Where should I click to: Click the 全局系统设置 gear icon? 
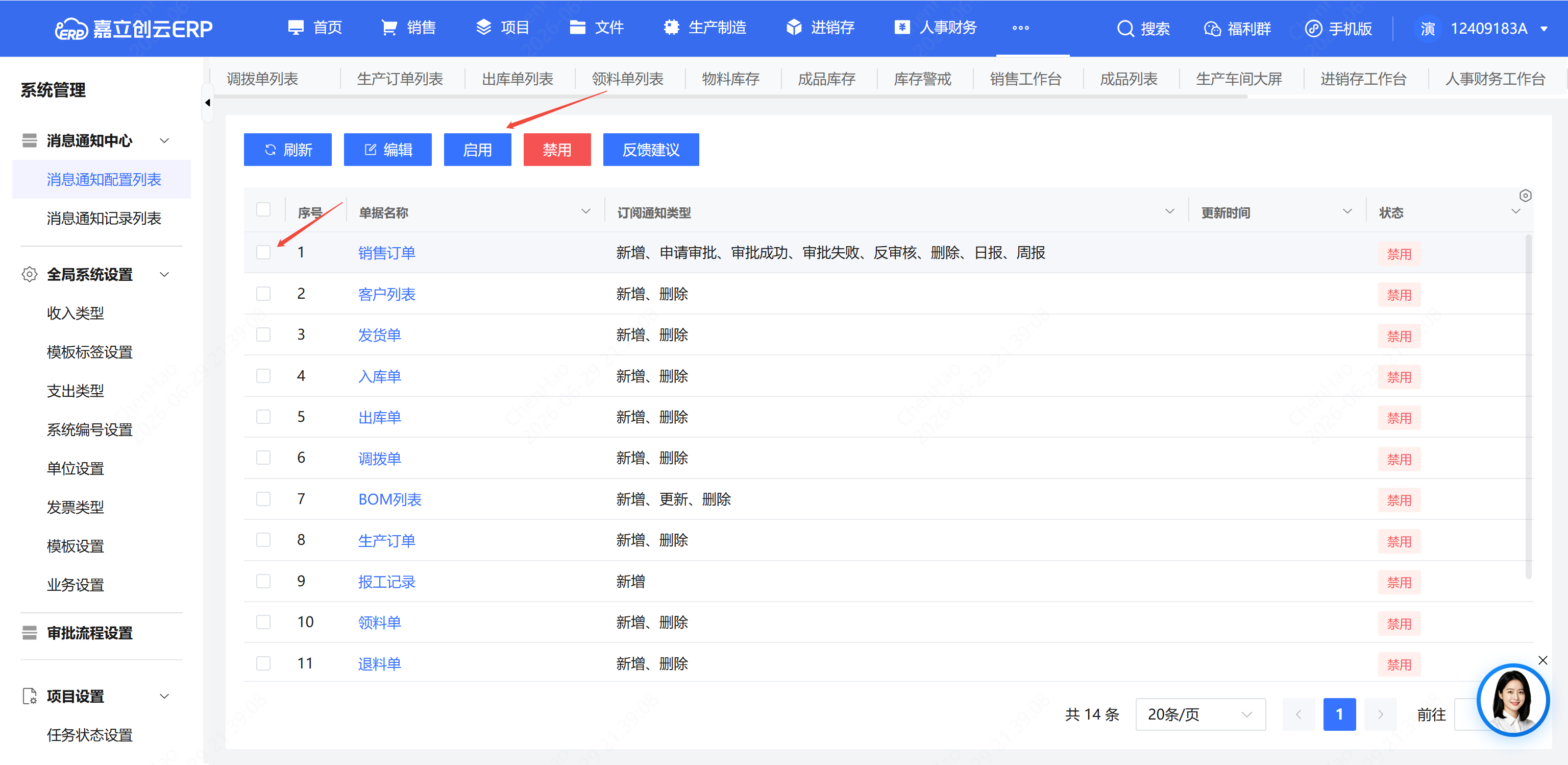coord(29,275)
